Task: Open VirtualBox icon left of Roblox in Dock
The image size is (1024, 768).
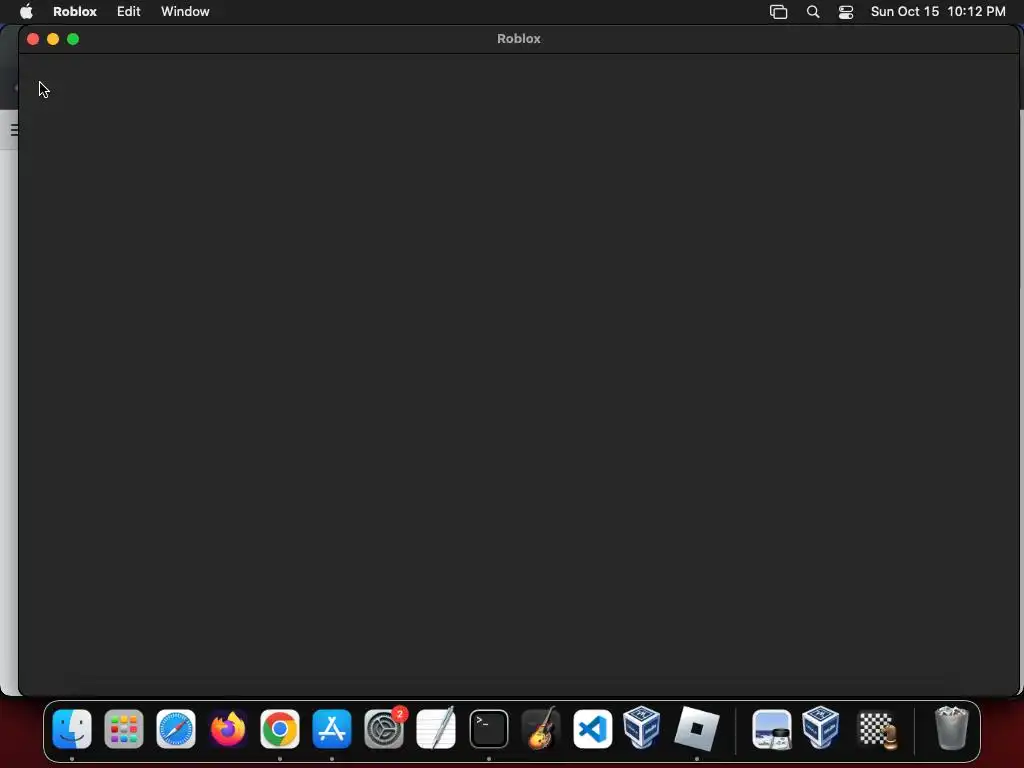Action: tap(641, 727)
